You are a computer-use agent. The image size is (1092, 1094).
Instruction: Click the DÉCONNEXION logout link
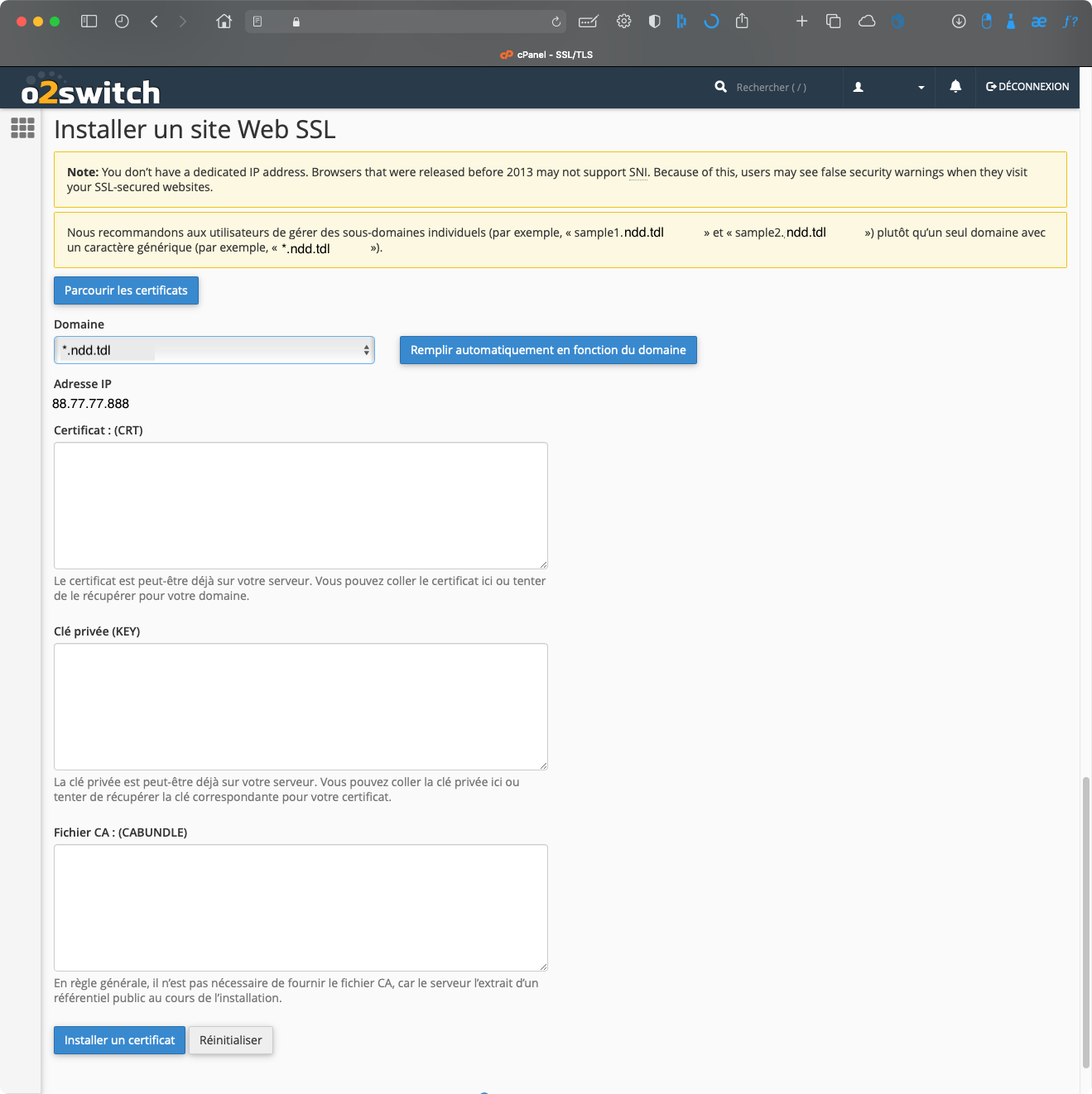[1027, 87]
